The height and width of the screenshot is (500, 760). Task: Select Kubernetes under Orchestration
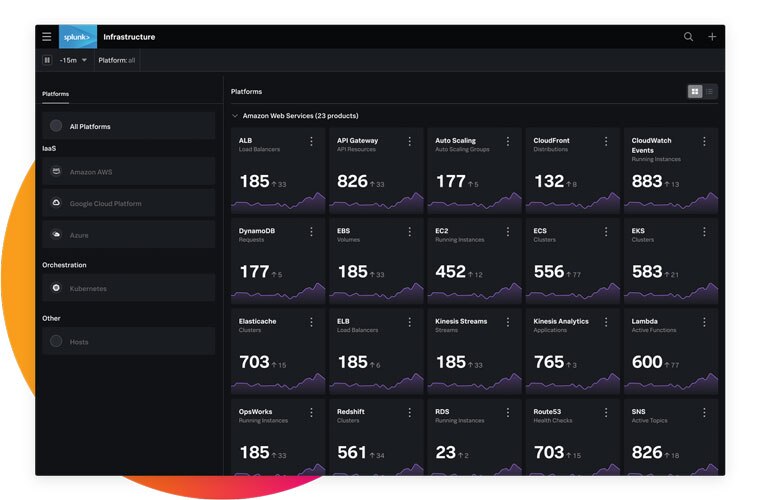pyautogui.click(x=128, y=288)
